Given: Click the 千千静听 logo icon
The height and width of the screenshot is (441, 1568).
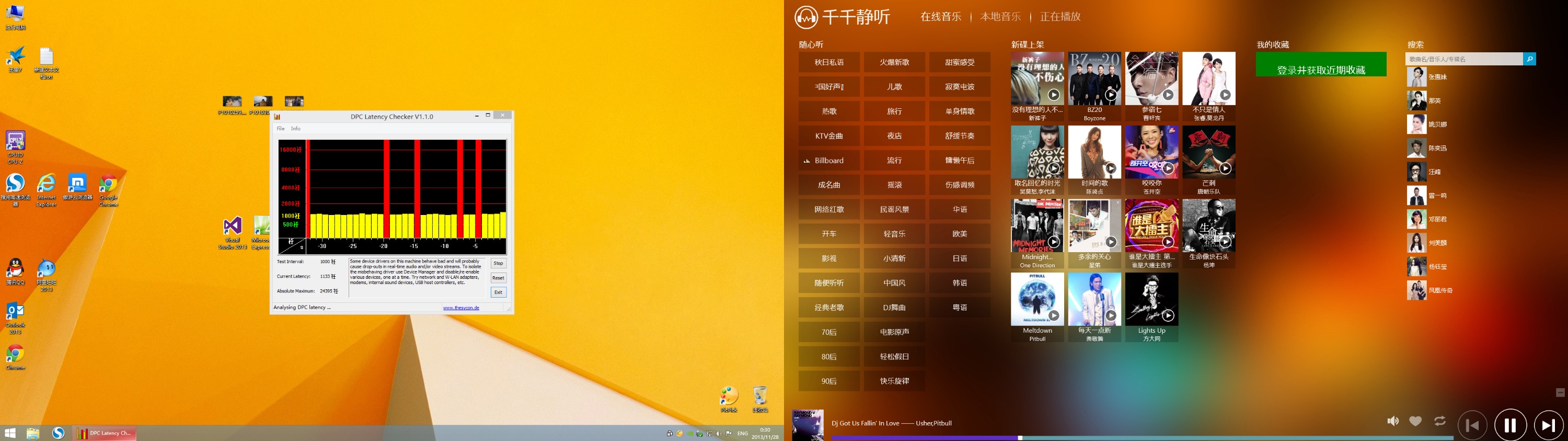Looking at the screenshot, I should click(806, 17).
